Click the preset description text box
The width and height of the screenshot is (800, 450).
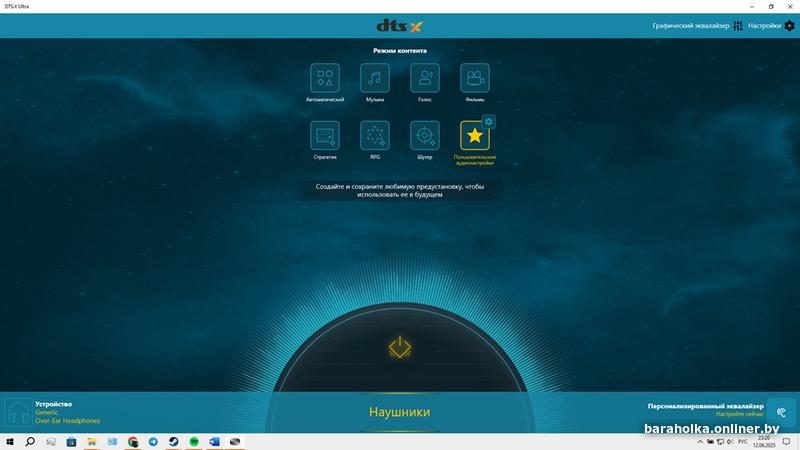[x=399, y=190]
